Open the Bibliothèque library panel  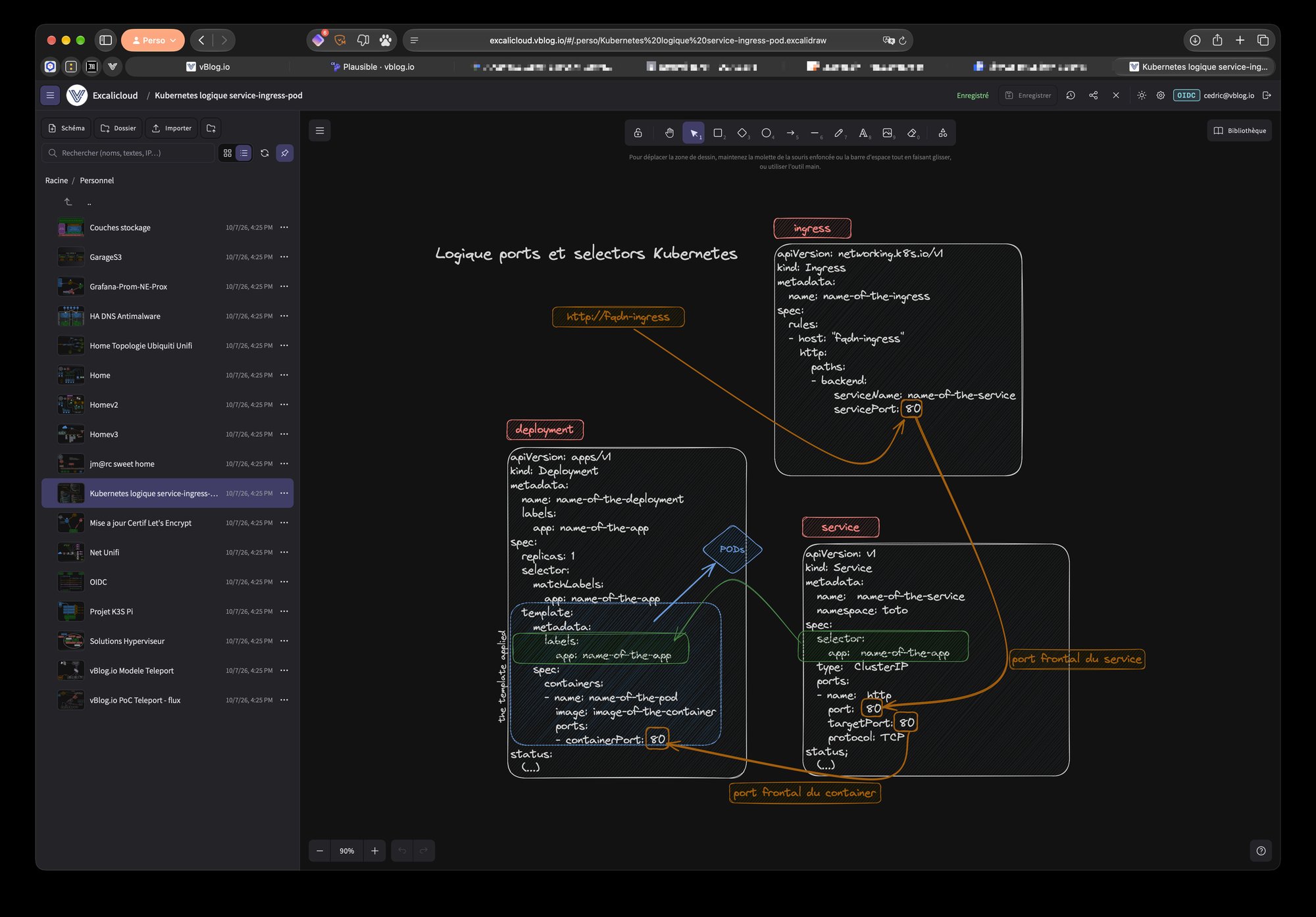1240,131
